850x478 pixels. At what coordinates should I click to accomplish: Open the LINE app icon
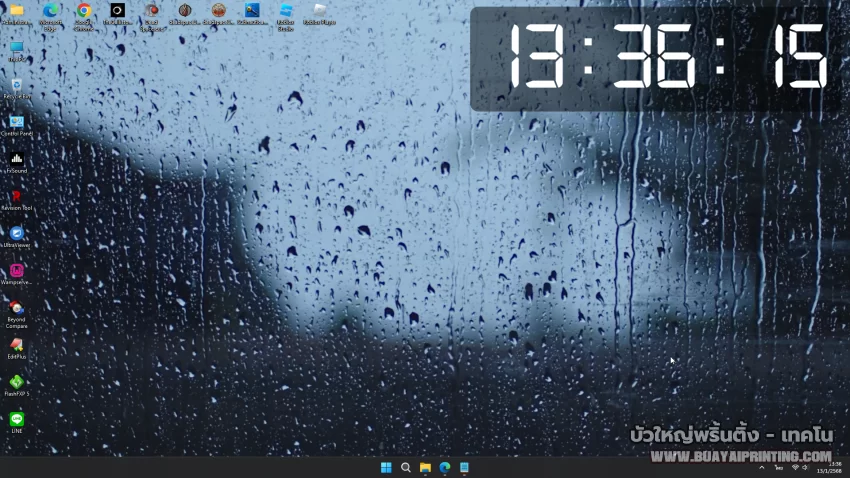click(x=17, y=420)
